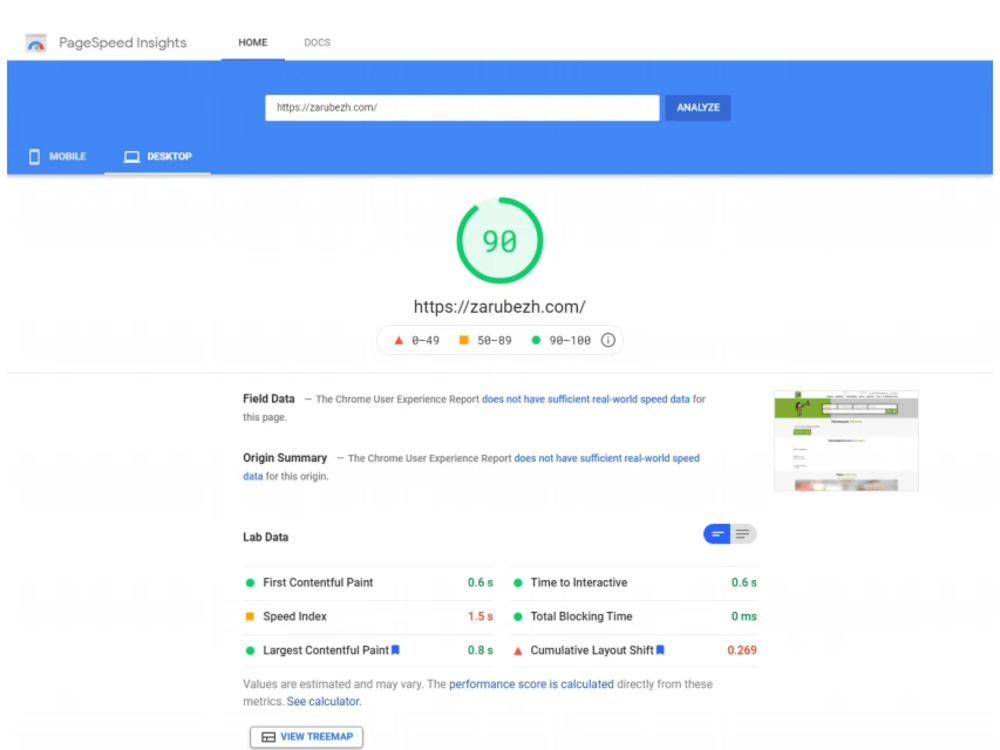Click red triangle of Cumulative Layout Shift
Screen dimensions: 1000x750
pos(518,651)
